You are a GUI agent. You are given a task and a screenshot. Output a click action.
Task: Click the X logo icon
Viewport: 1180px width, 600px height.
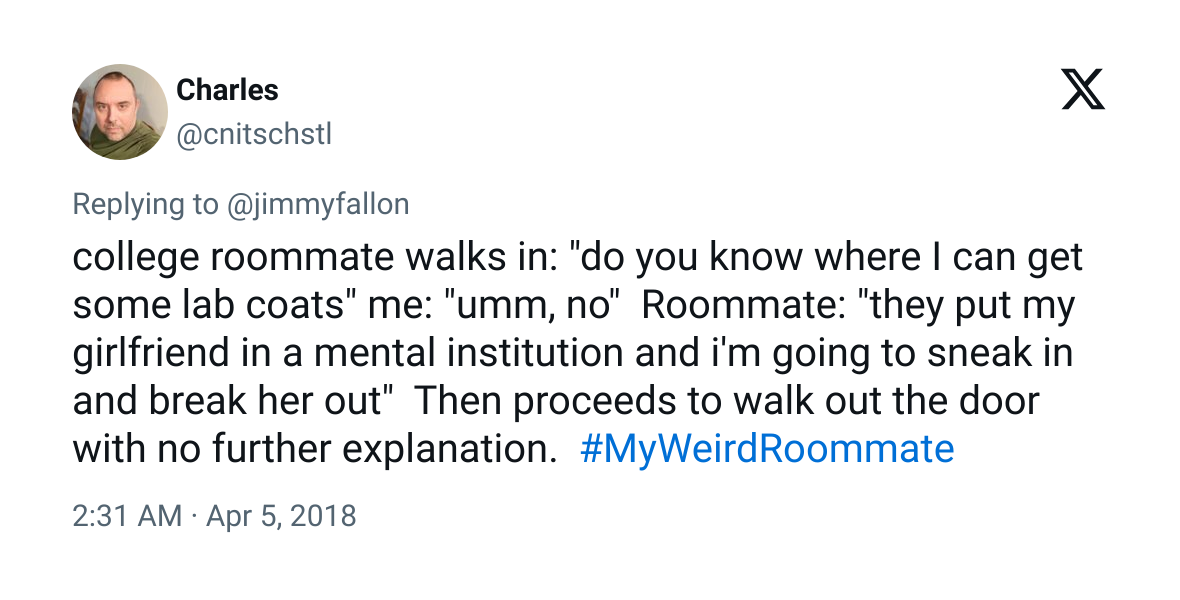click(1083, 90)
